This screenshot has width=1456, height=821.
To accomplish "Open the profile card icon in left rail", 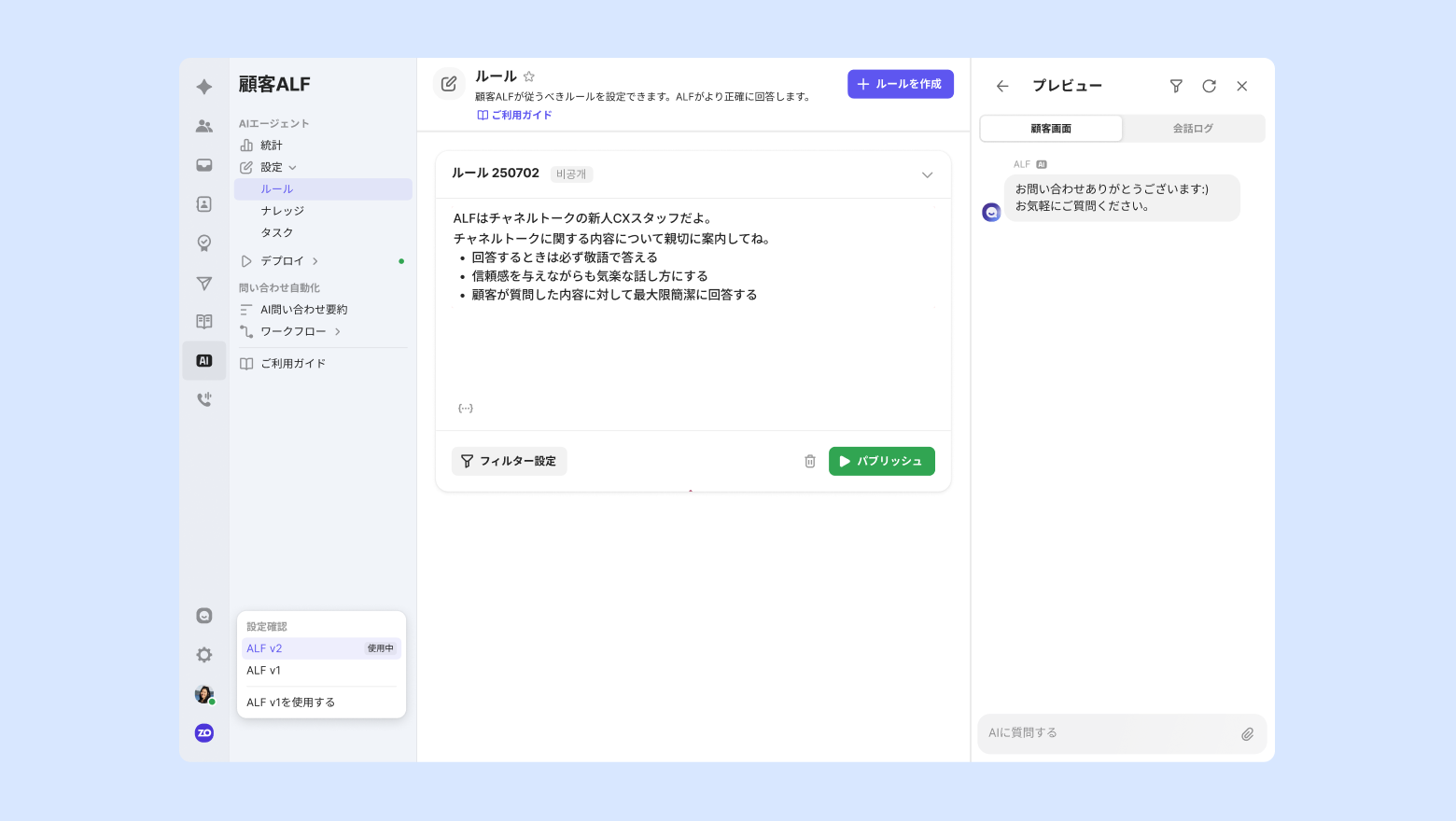I will pyautogui.click(x=204, y=204).
